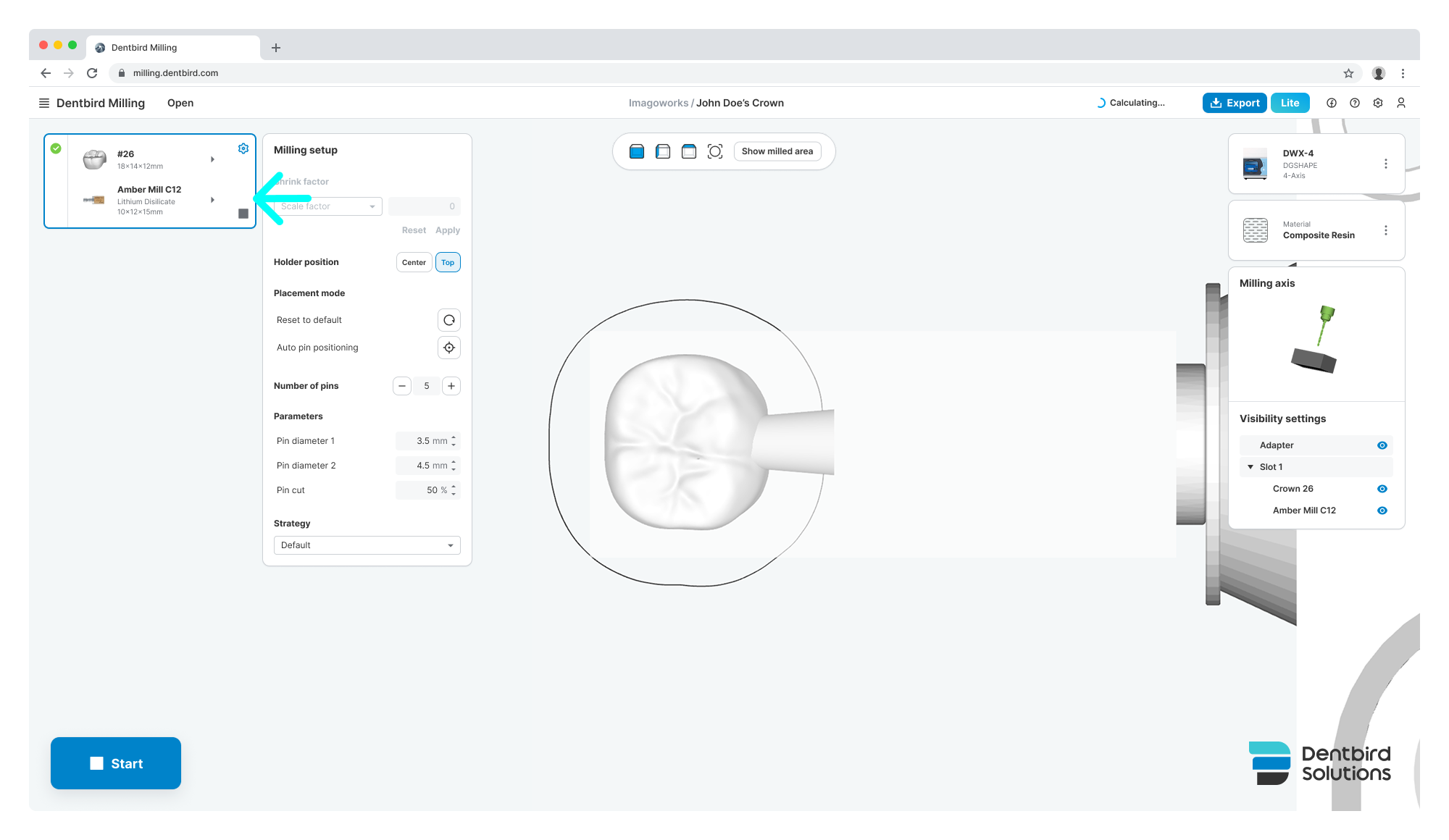Image resolution: width=1449 pixels, height=840 pixels.
Task: Switch to the side view cube icon
Action: pos(663,151)
